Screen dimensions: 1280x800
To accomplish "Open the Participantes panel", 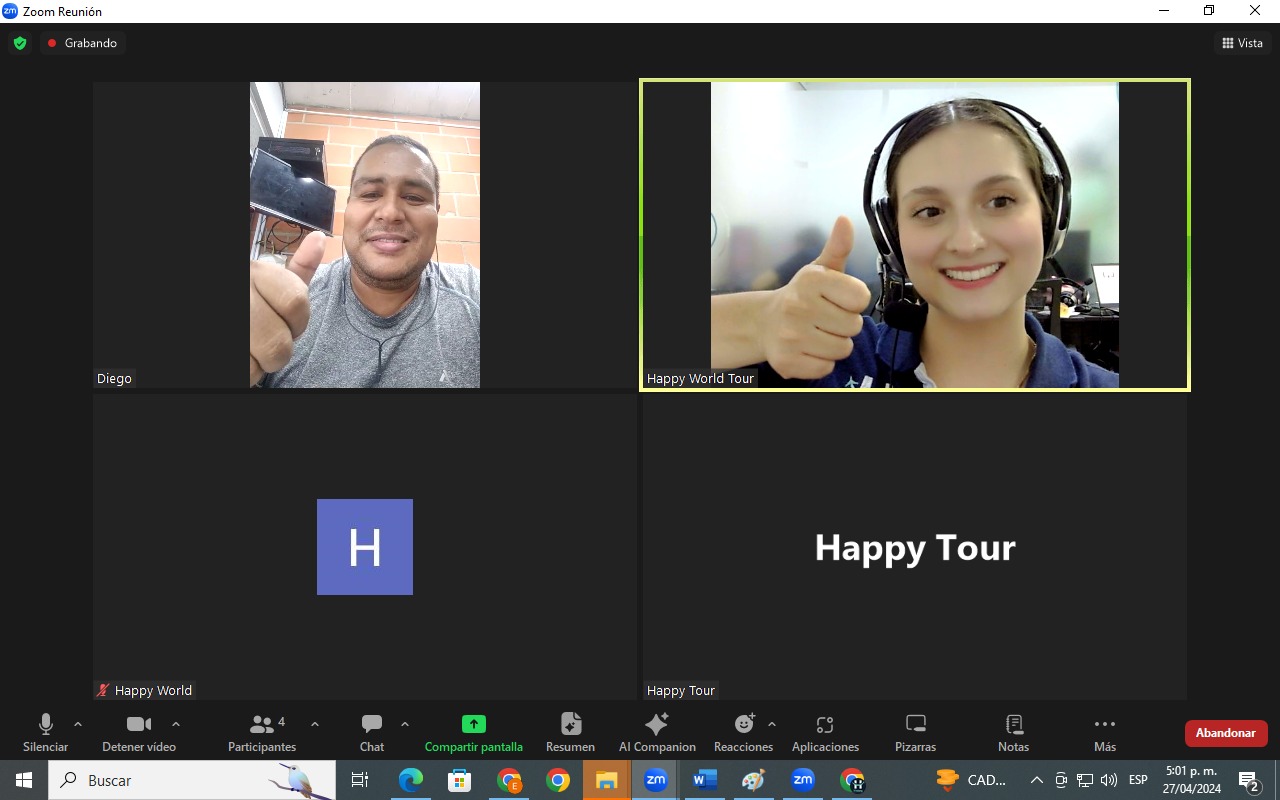I will pyautogui.click(x=262, y=733).
